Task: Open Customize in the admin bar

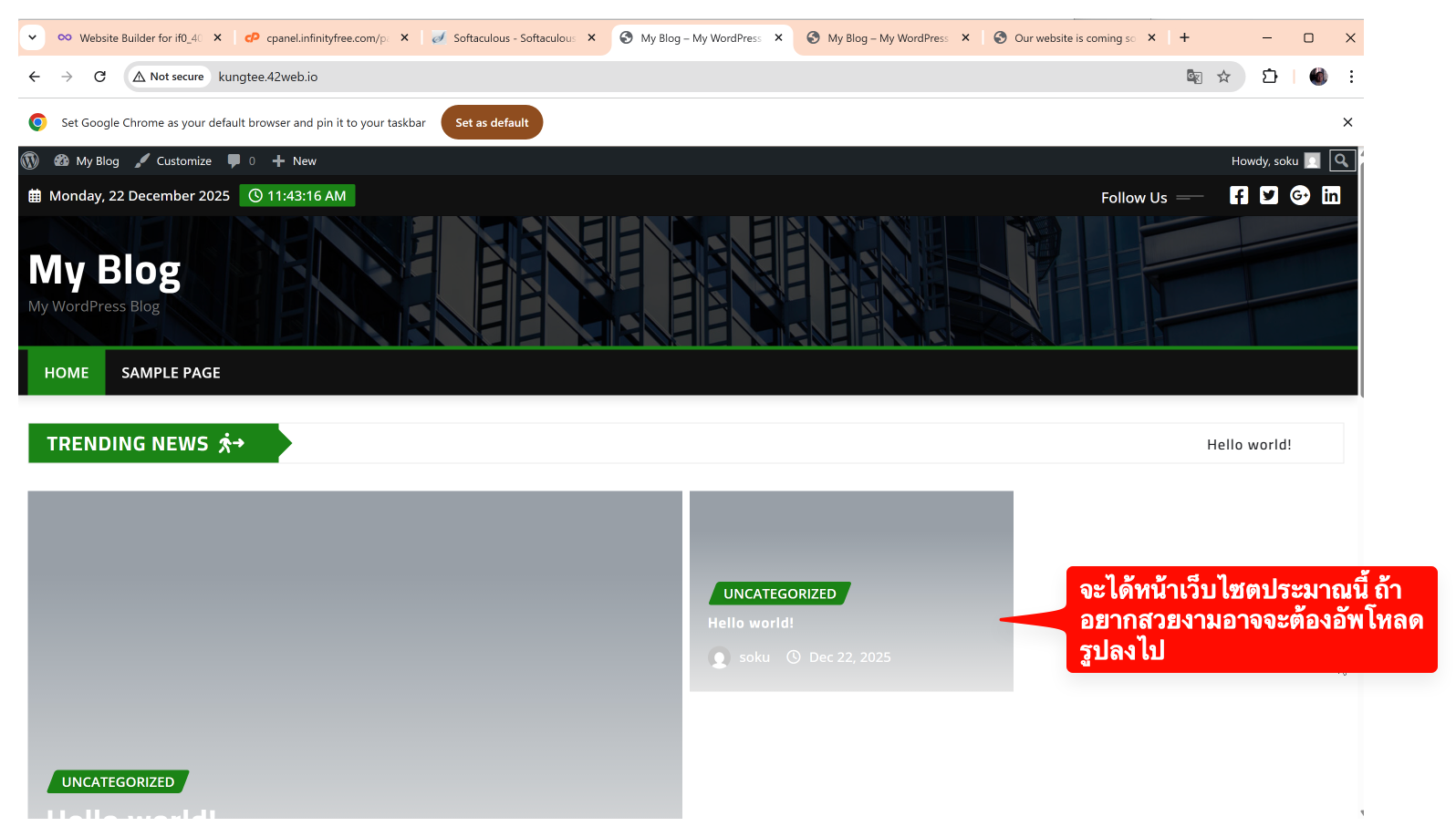Action: 173,161
